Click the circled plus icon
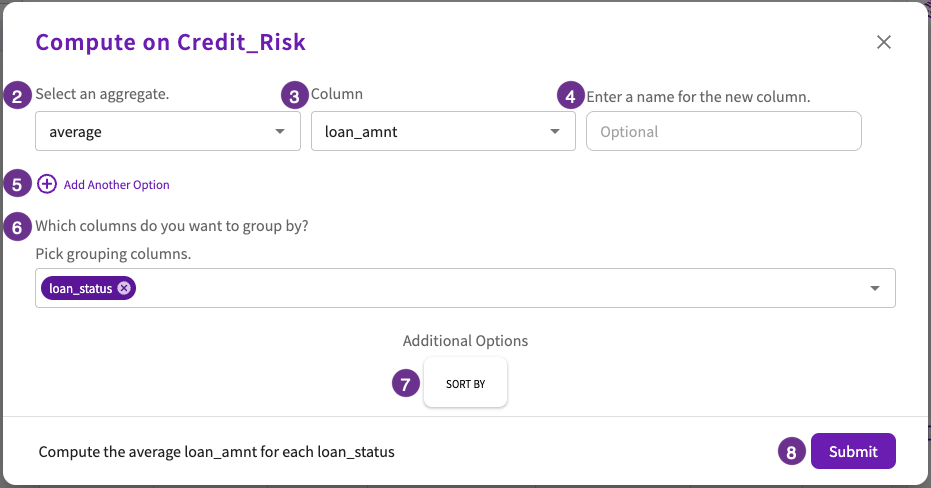Image resolution: width=931 pixels, height=488 pixels. point(47,184)
